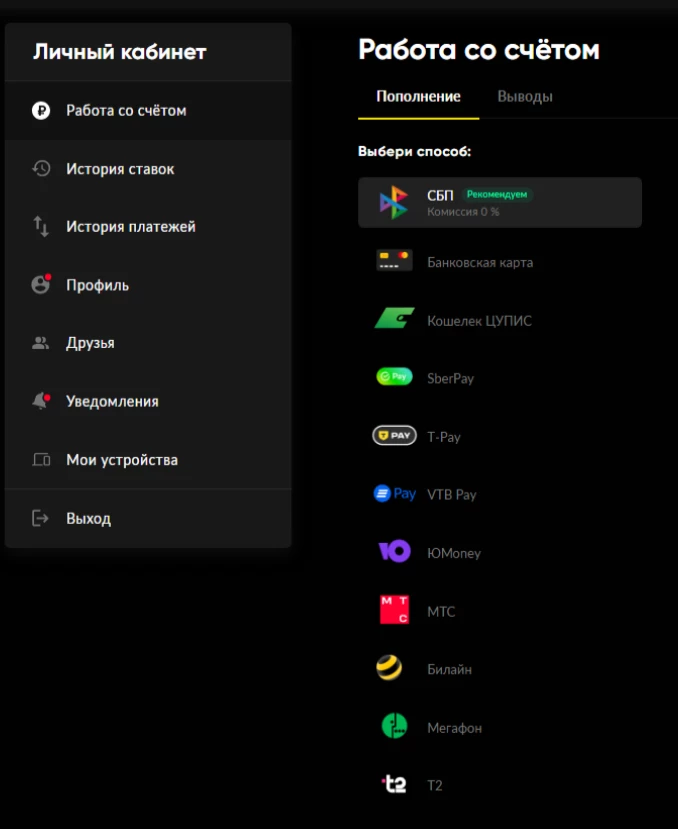The width and height of the screenshot is (678, 829).
Task: Click the green Koshelek TsUPIS logo
Action: pyautogui.click(x=394, y=320)
